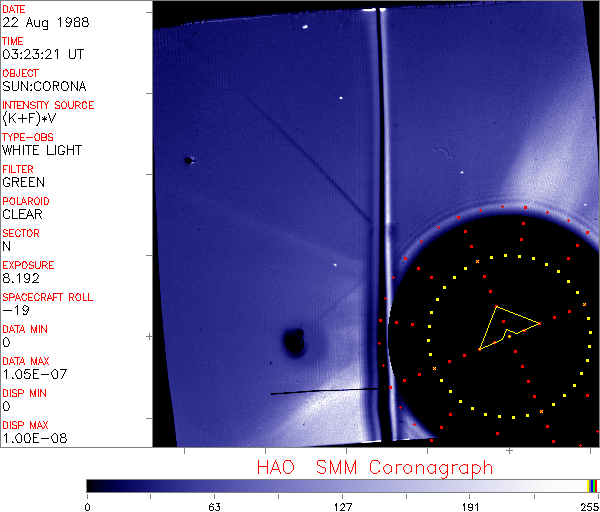Screen dimensions: 600x512
Task: Click the rainbow end of the color bar
Action: point(593,485)
